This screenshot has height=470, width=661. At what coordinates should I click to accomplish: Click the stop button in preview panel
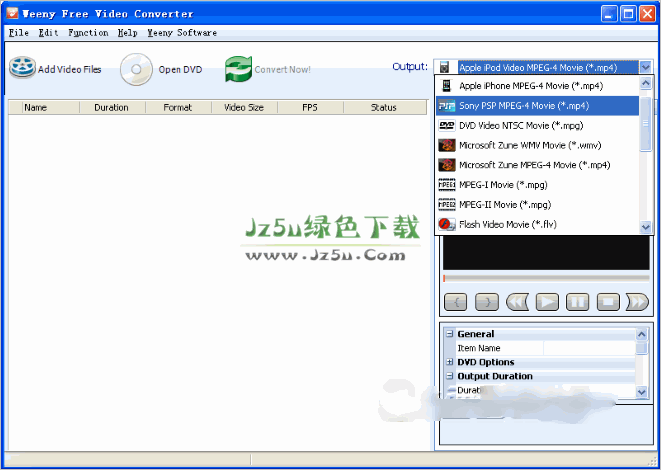point(608,302)
